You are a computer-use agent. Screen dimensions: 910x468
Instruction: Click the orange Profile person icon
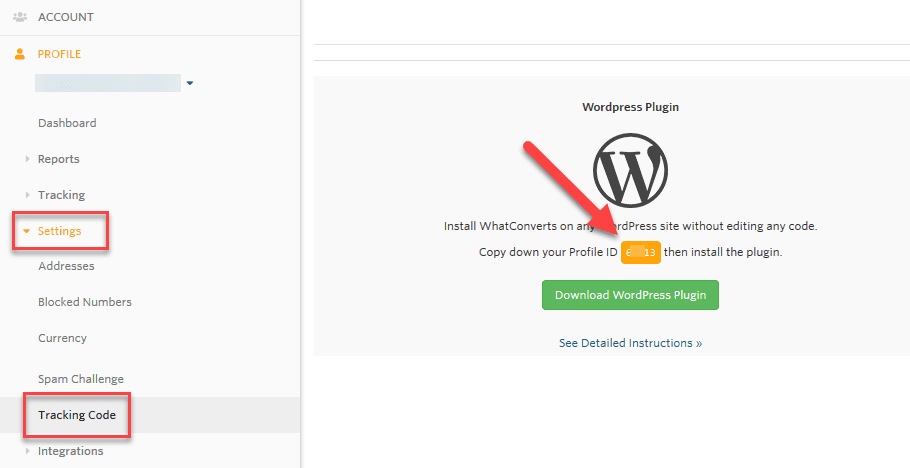20,54
